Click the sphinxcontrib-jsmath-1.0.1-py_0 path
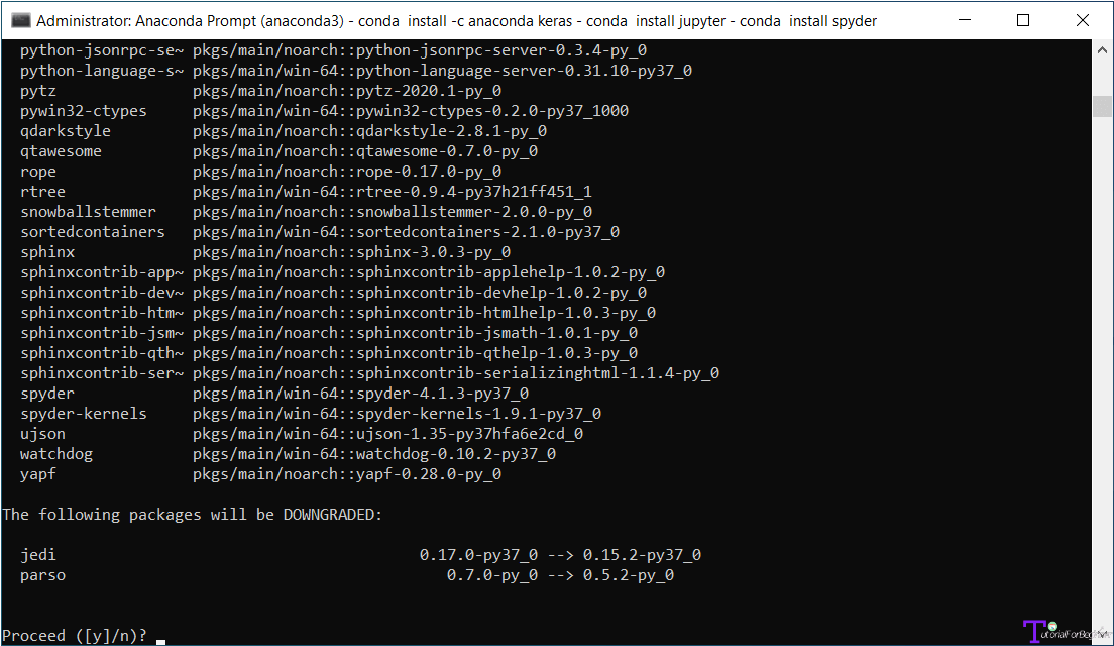 click(x=415, y=333)
